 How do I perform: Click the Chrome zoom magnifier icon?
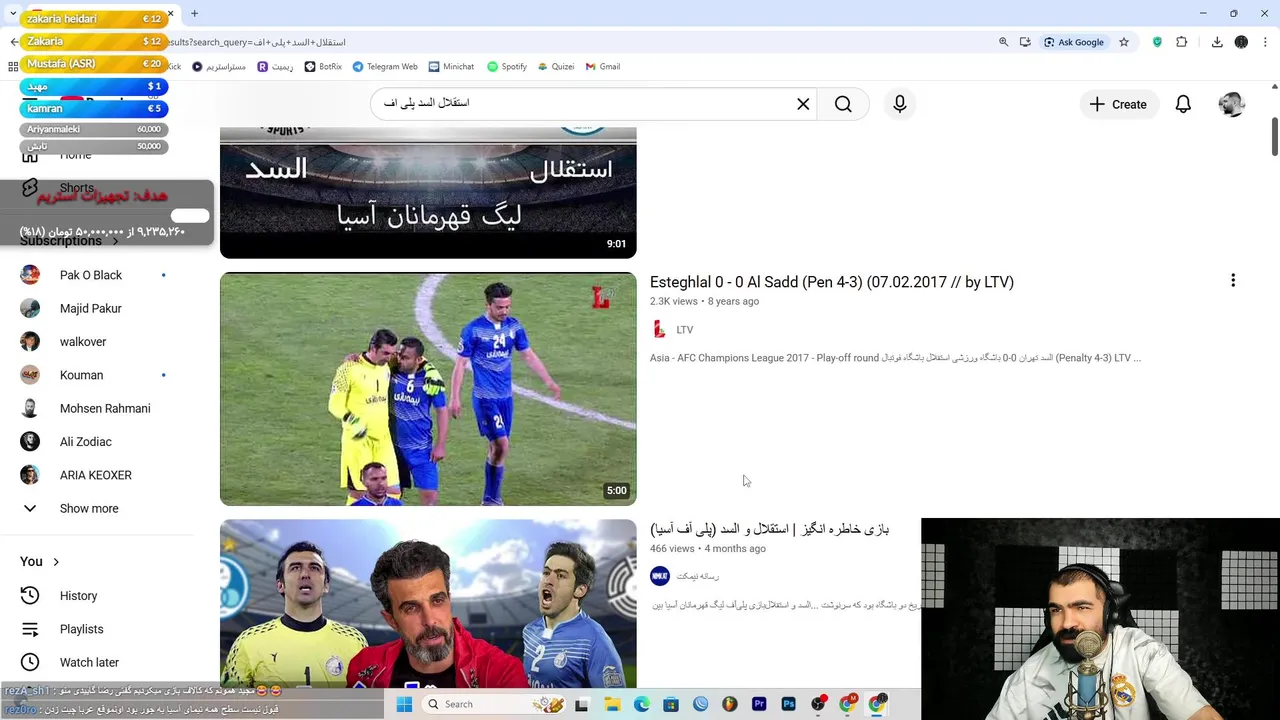click(1003, 42)
